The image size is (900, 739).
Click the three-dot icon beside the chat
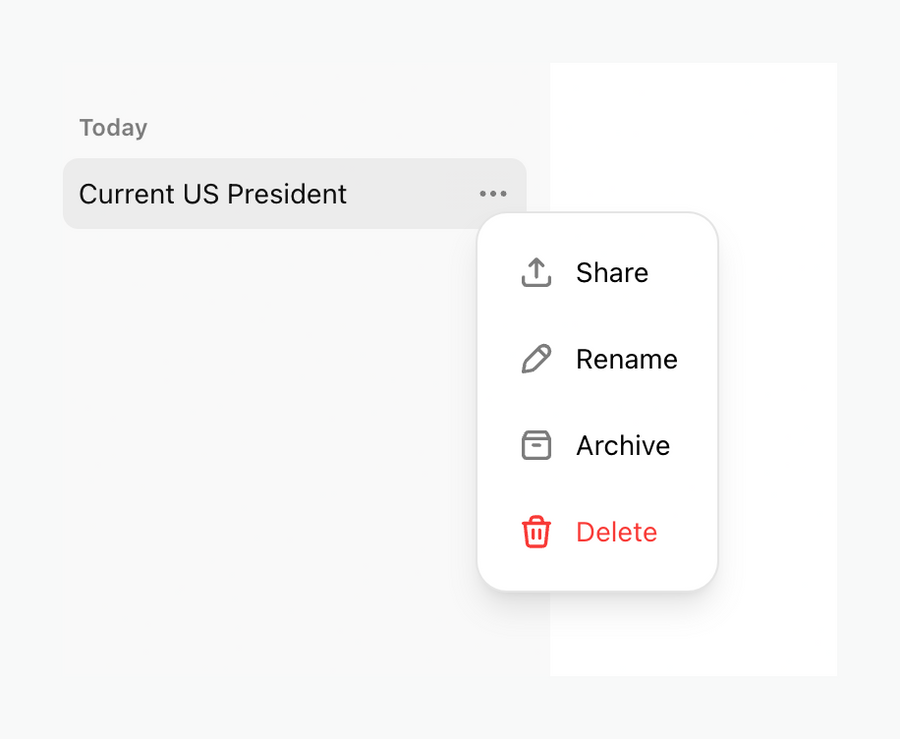(492, 193)
